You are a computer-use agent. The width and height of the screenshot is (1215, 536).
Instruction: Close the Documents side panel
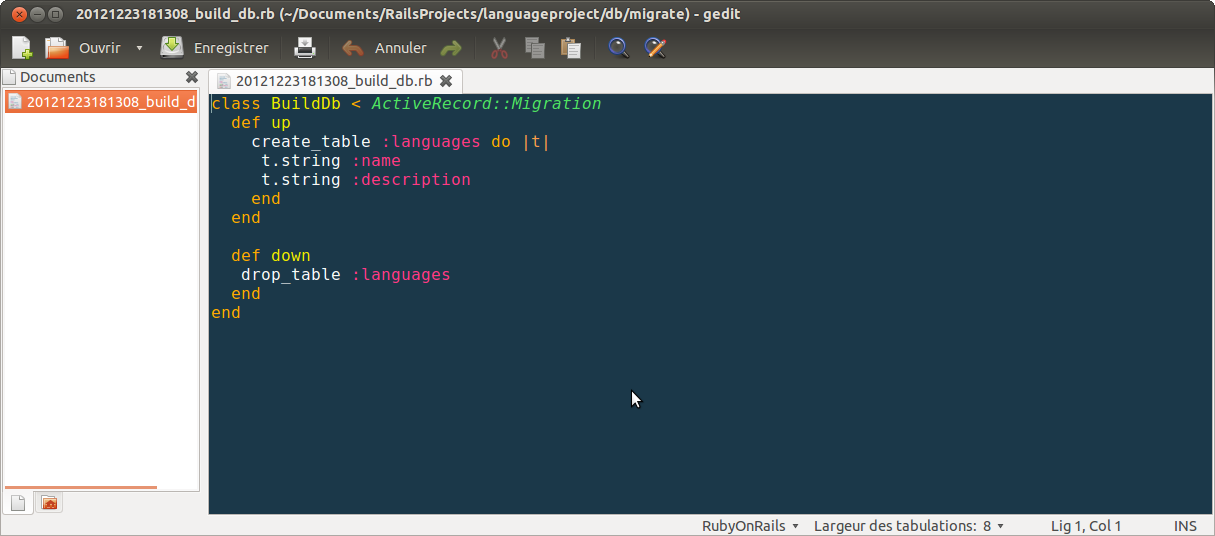(x=192, y=77)
